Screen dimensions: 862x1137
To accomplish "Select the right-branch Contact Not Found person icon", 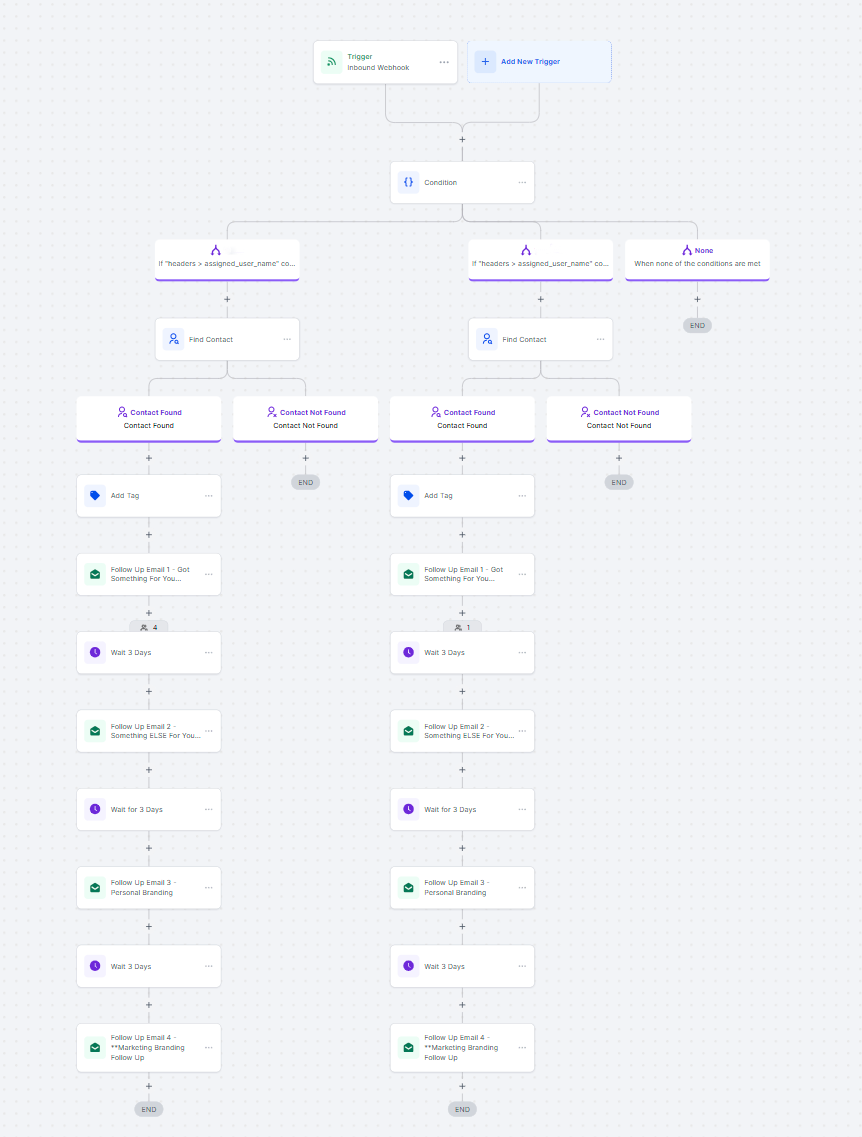I will tap(585, 412).
